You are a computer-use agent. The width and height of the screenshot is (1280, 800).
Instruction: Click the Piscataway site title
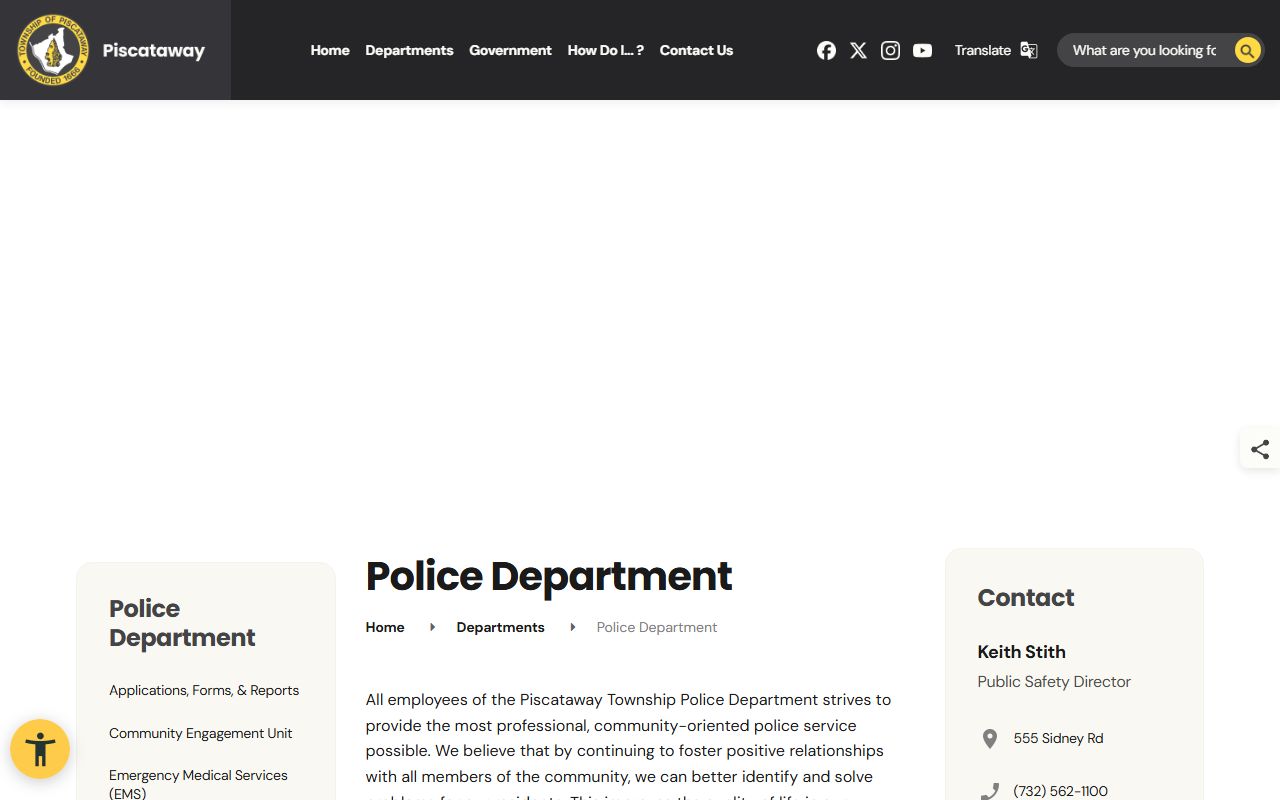coord(153,50)
